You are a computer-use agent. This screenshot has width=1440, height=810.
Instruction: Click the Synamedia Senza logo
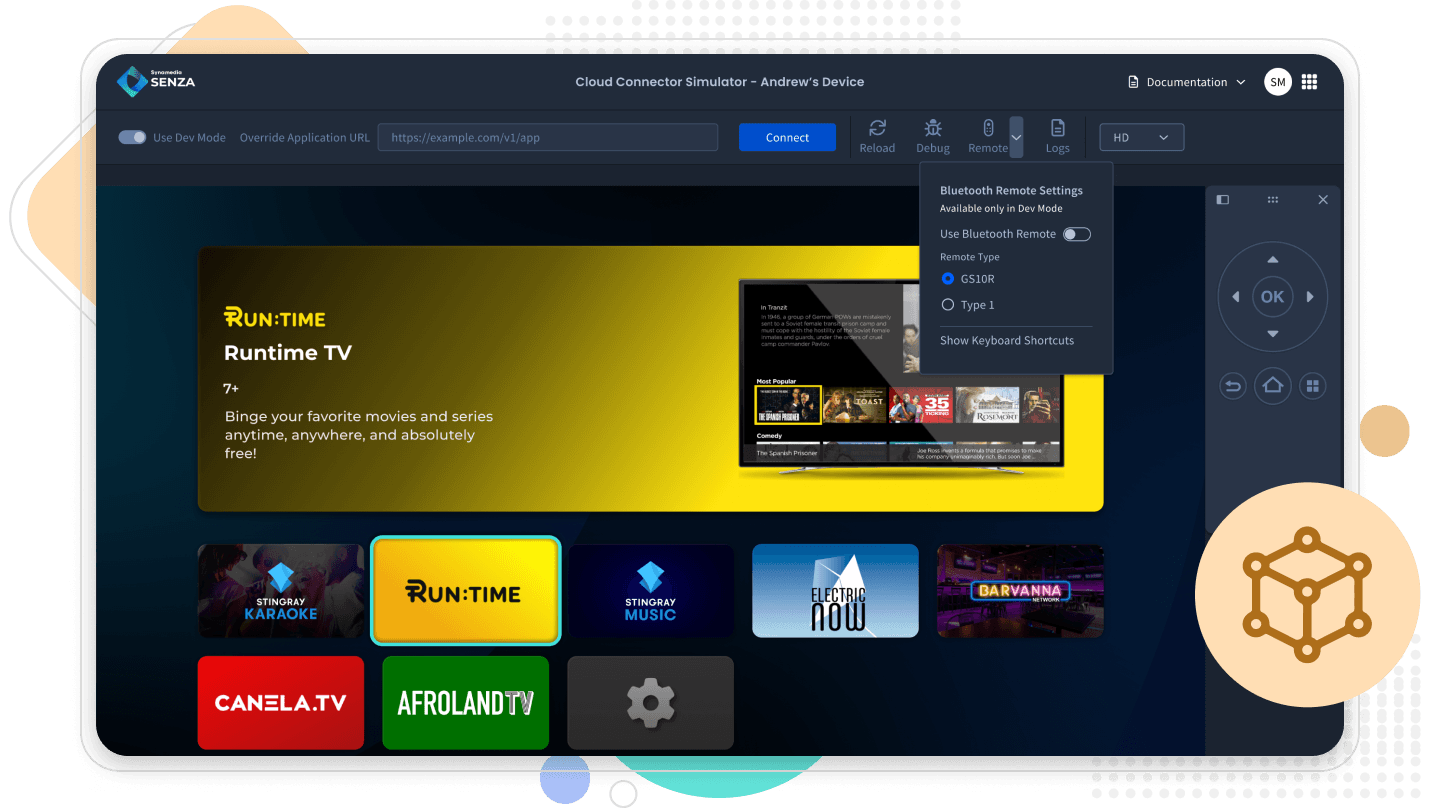coord(156,82)
